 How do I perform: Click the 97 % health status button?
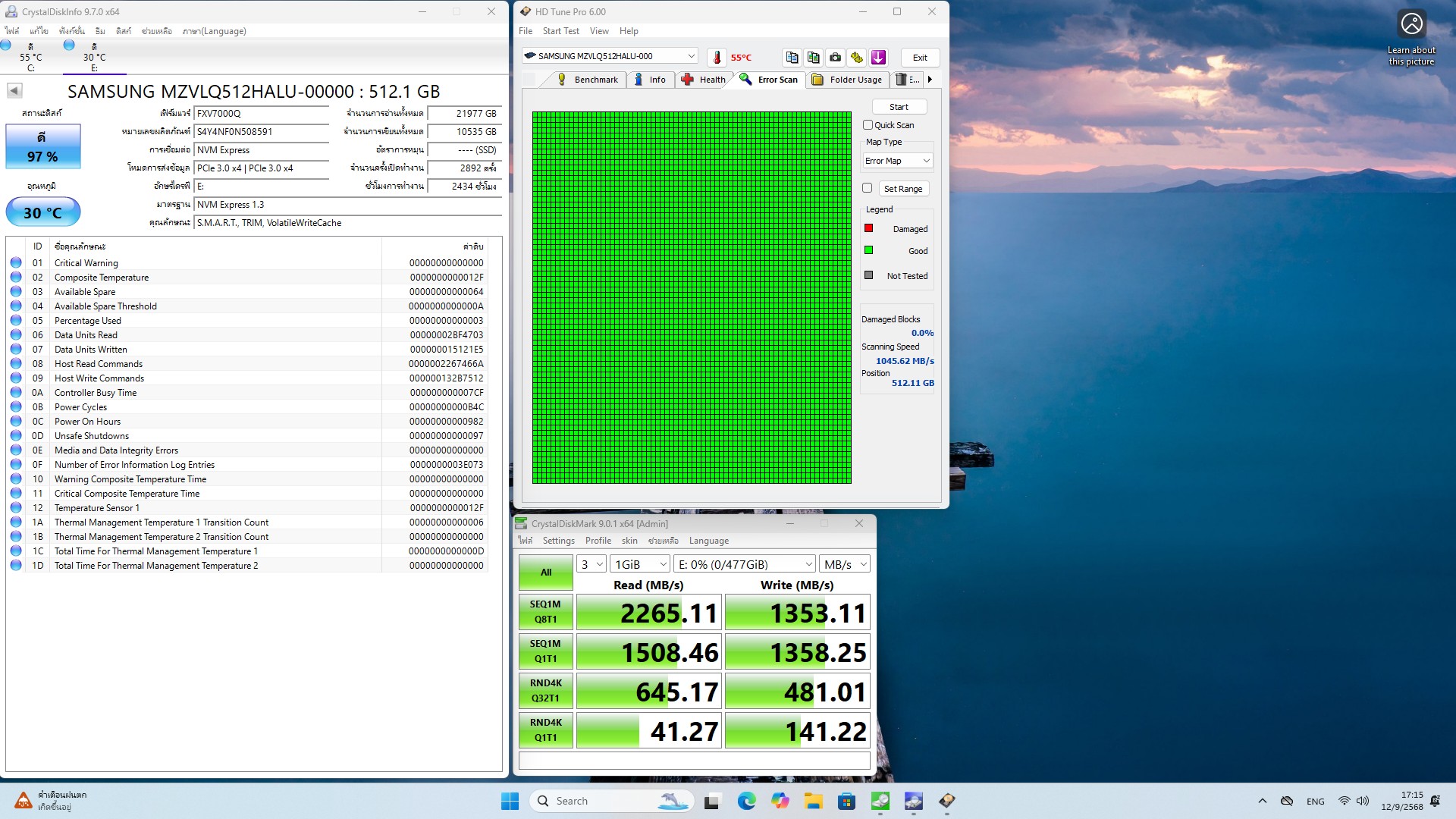[43, 146]
